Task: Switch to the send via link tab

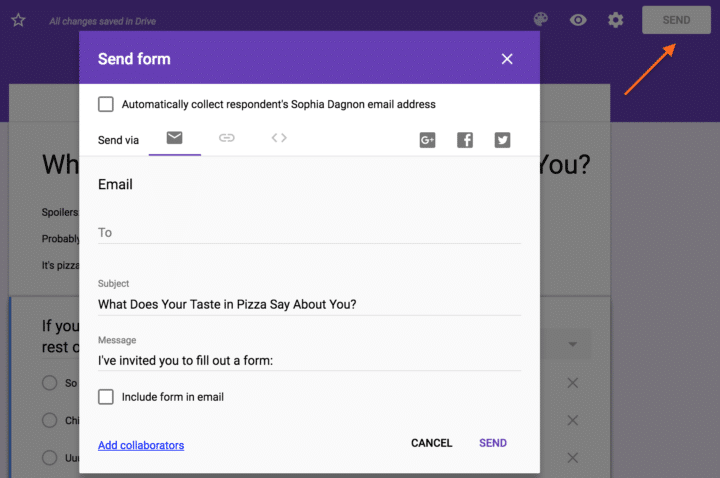Action: 227,138
